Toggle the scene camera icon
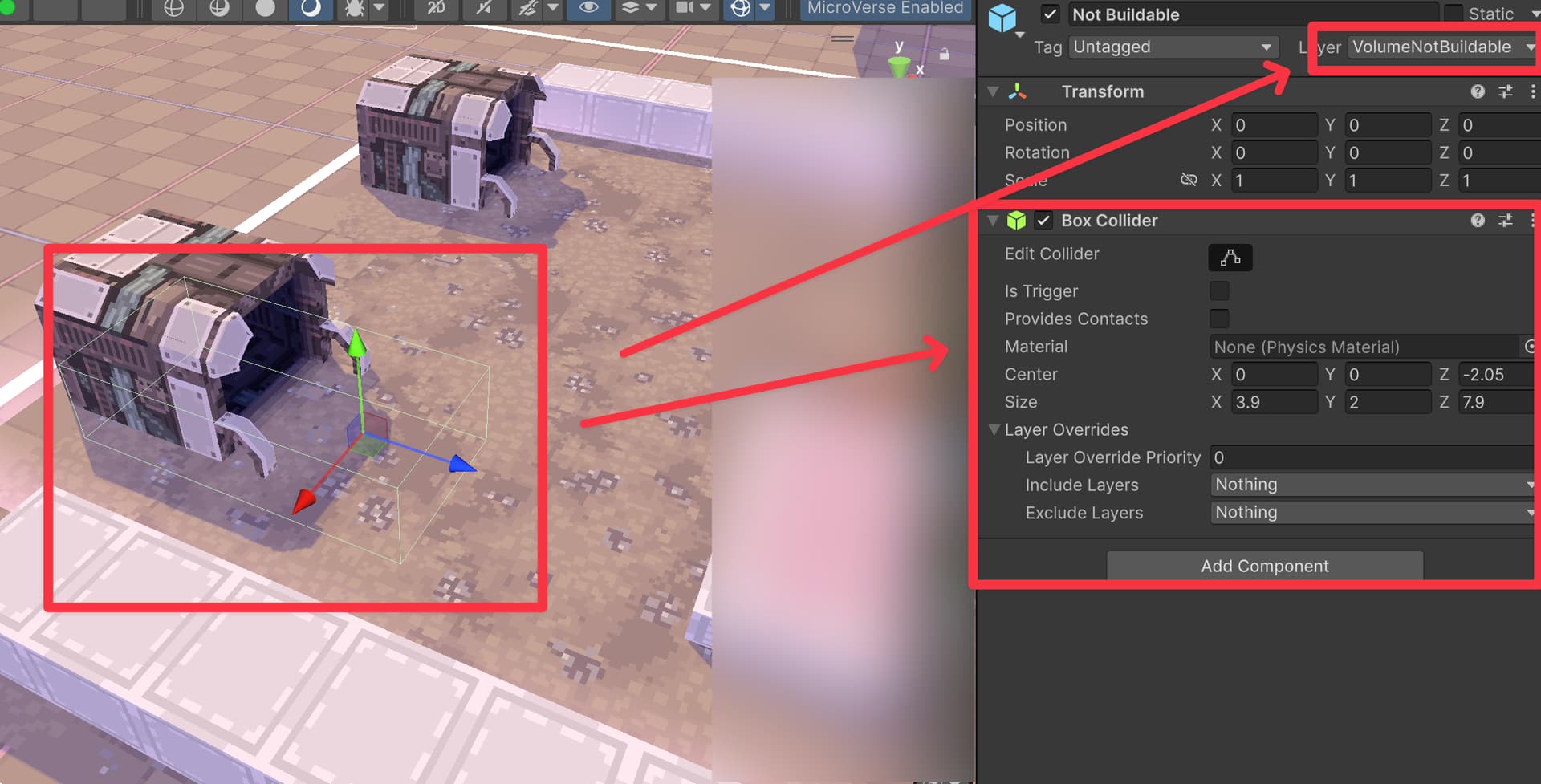 click(x=685, y=8)
